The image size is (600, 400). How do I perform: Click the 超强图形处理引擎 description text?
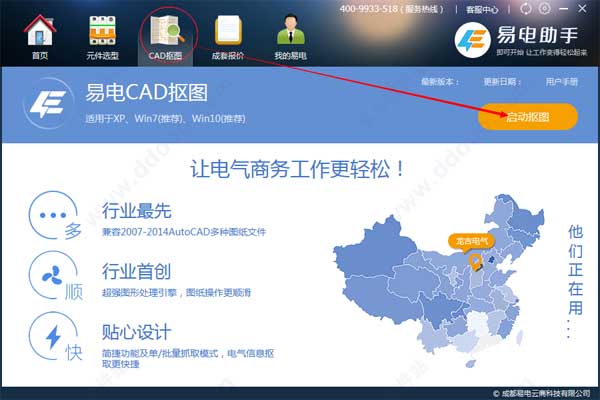(x=176, y=293)
